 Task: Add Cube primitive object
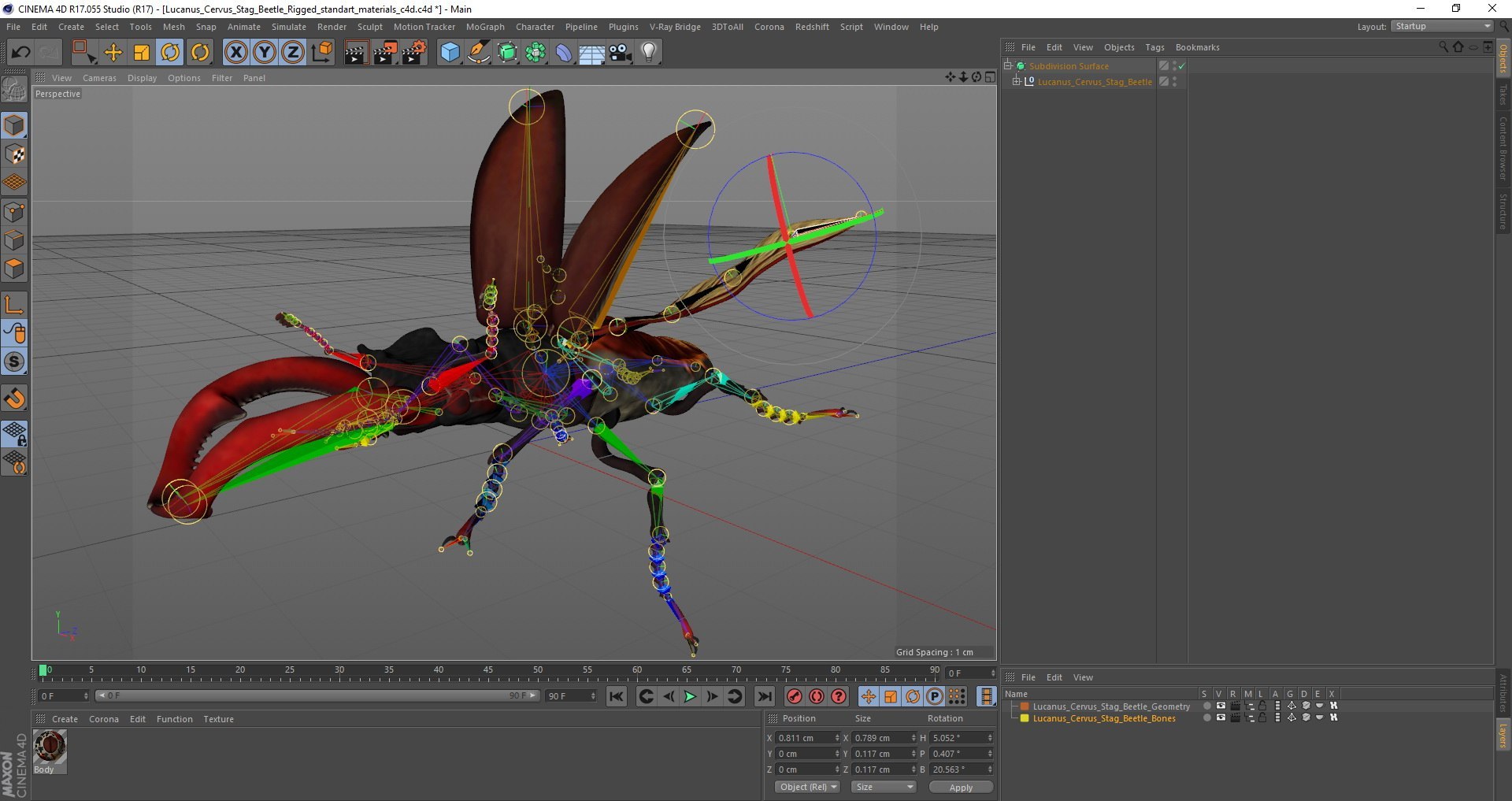pos(450,53)
